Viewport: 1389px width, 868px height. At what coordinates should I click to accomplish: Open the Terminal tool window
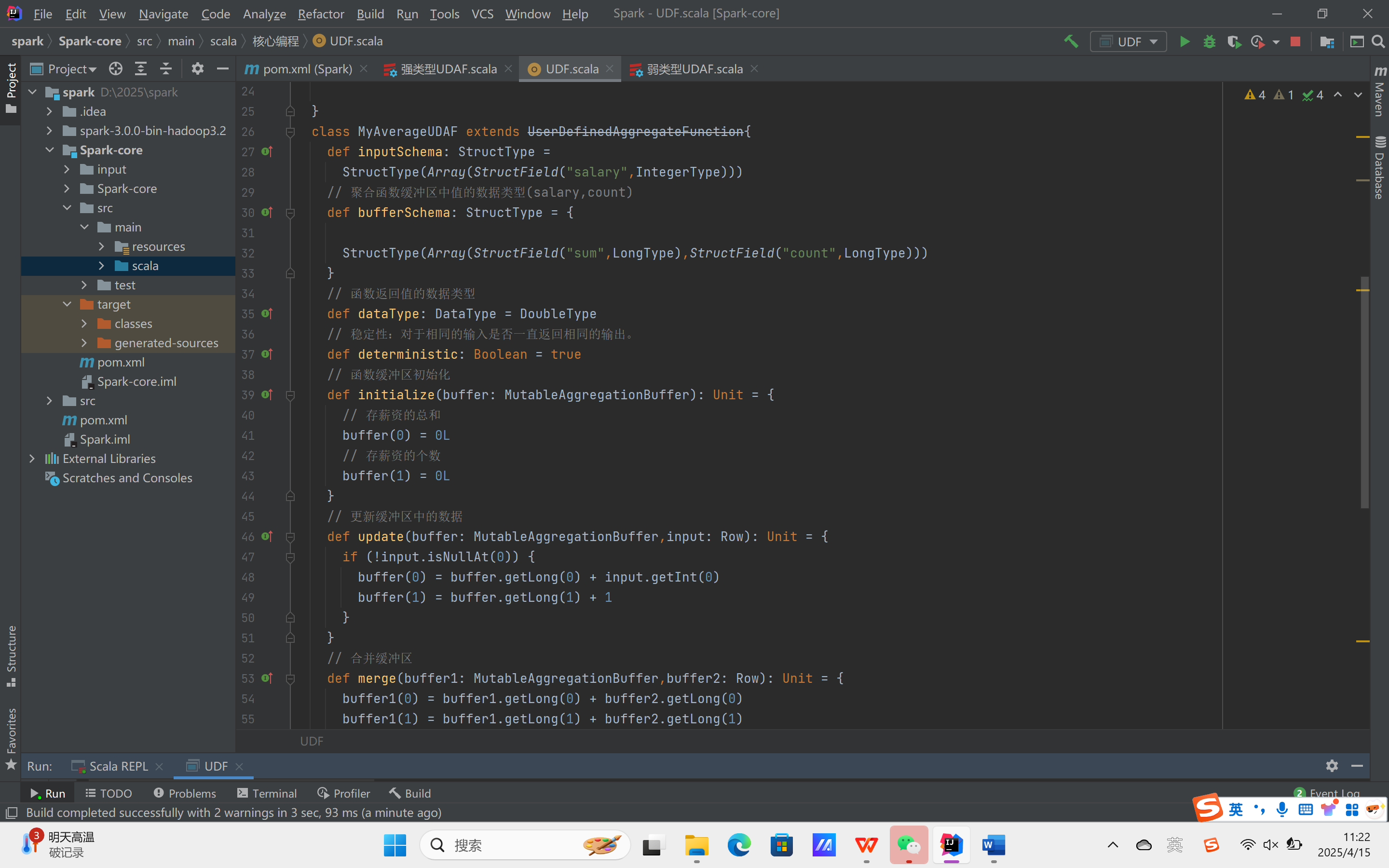point(267,793)
